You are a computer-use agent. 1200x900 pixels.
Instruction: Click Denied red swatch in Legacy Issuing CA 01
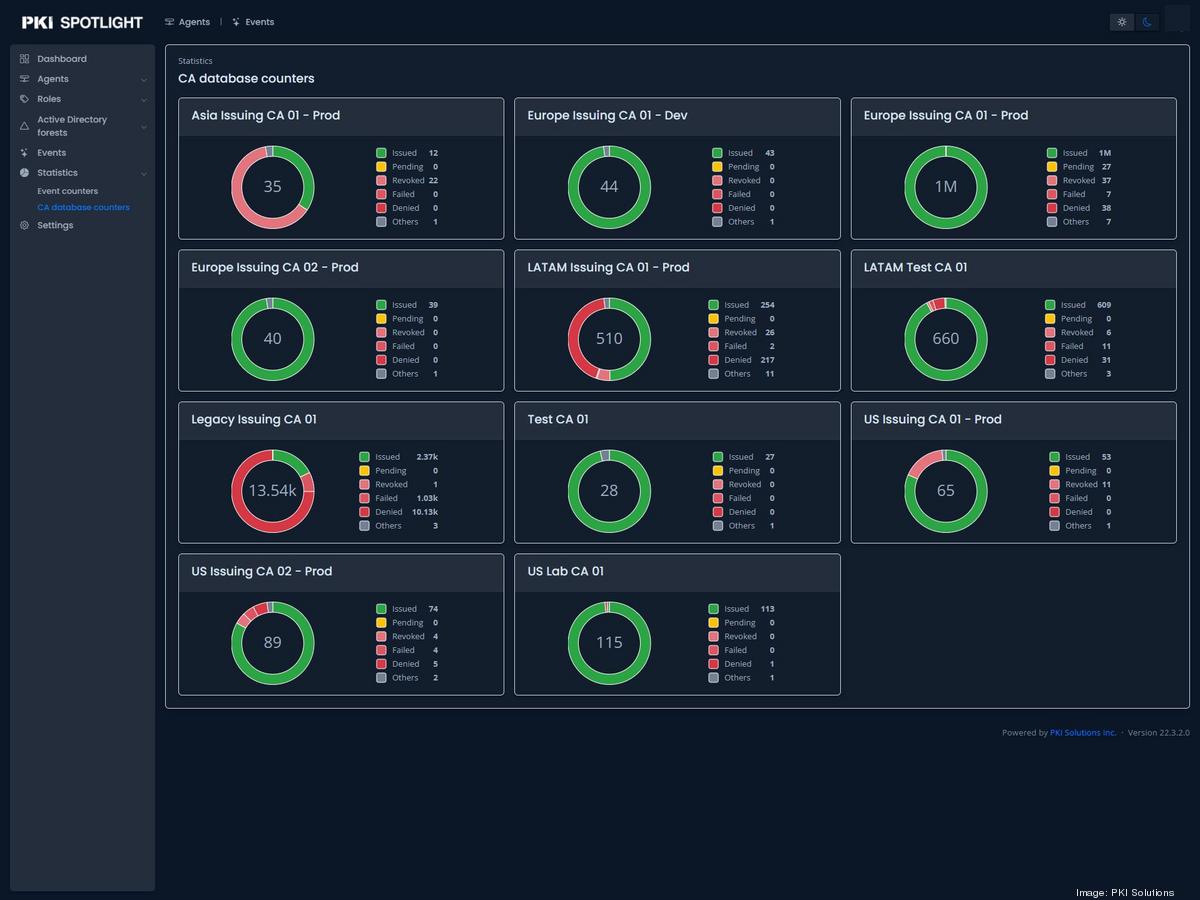pos(365,512)
